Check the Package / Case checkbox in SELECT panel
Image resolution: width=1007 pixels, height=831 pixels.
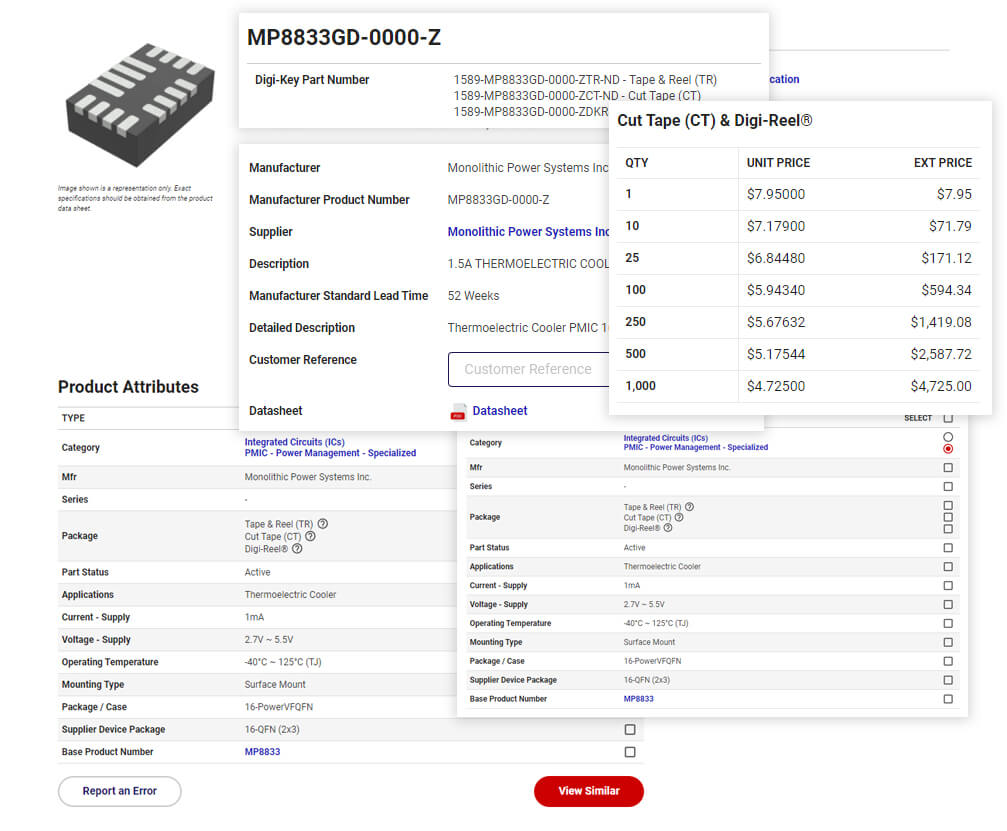pos(948,661)
